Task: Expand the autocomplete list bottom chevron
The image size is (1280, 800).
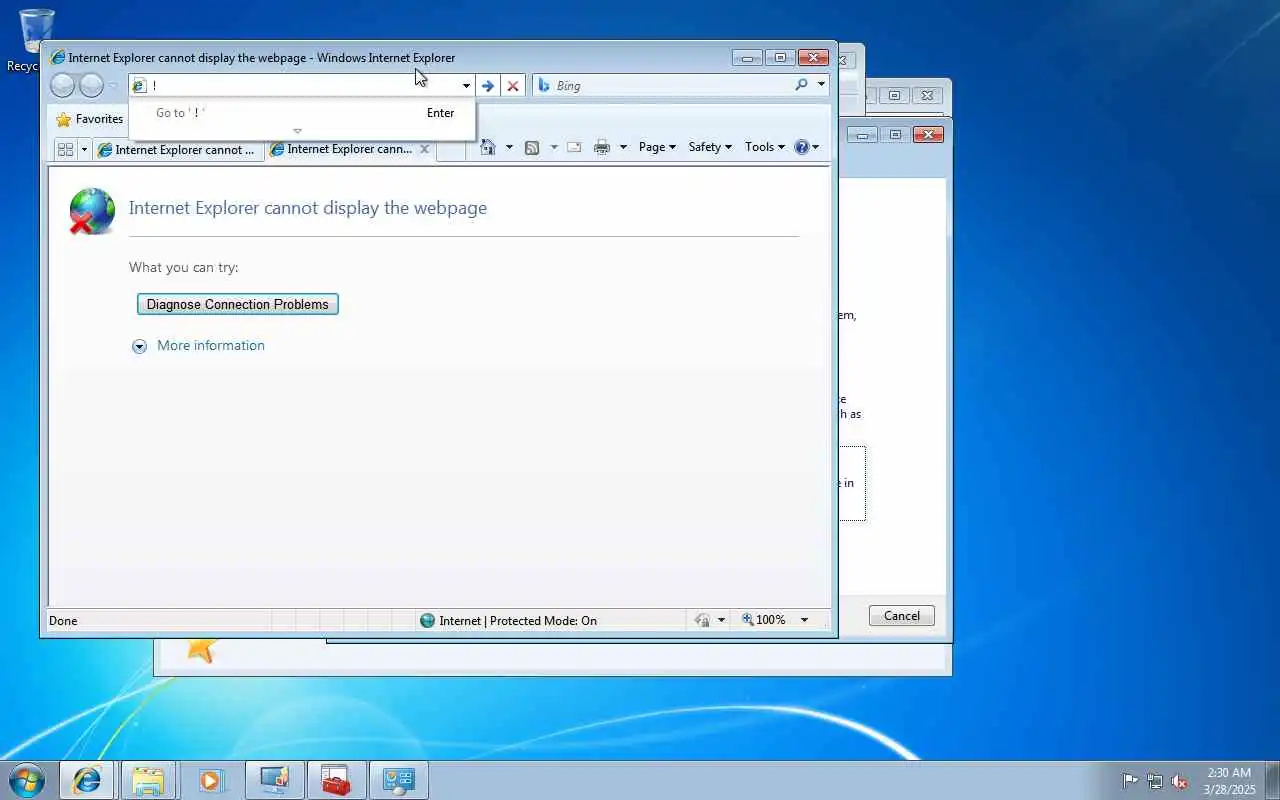Action: click(297, 131)
